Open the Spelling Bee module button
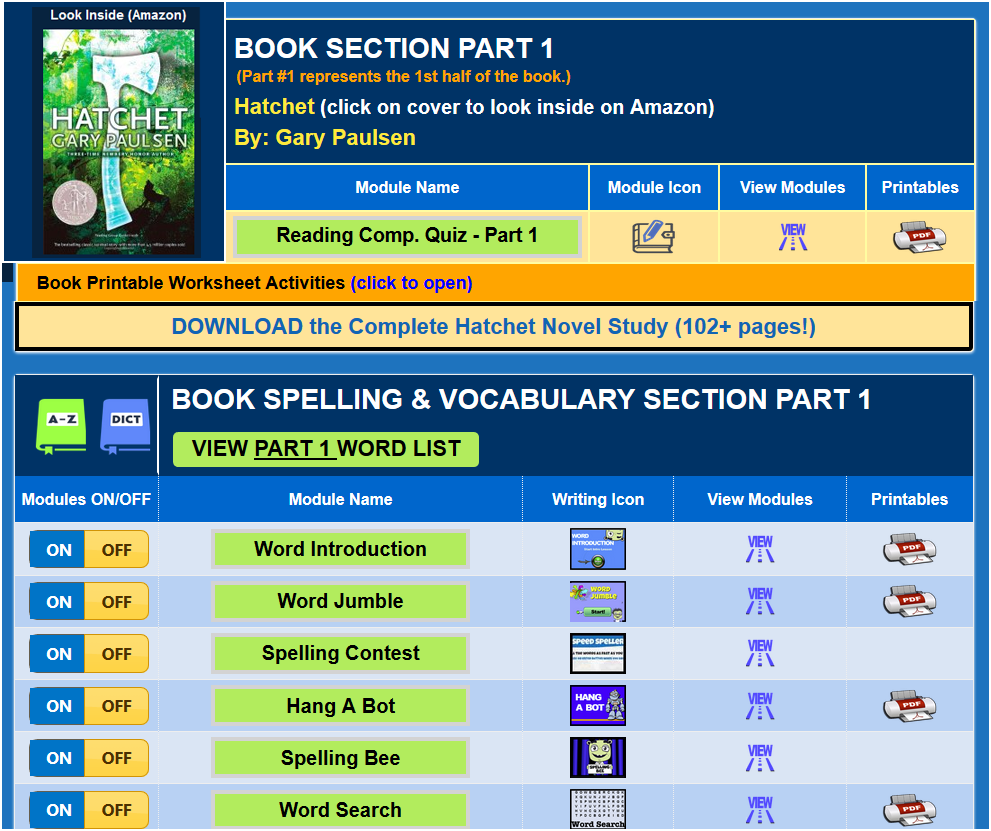The height and width of the screenshot is (831, 991). [340, 757]
